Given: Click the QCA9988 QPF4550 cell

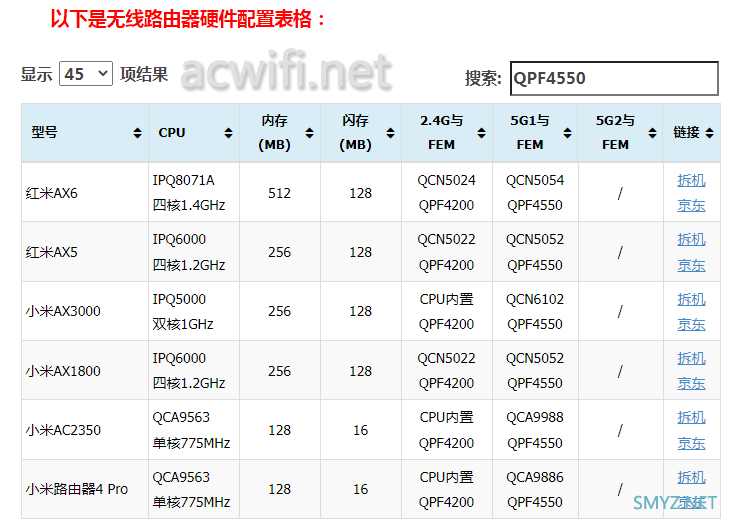Looking at the screenshot, I should [x=535, y=430].
